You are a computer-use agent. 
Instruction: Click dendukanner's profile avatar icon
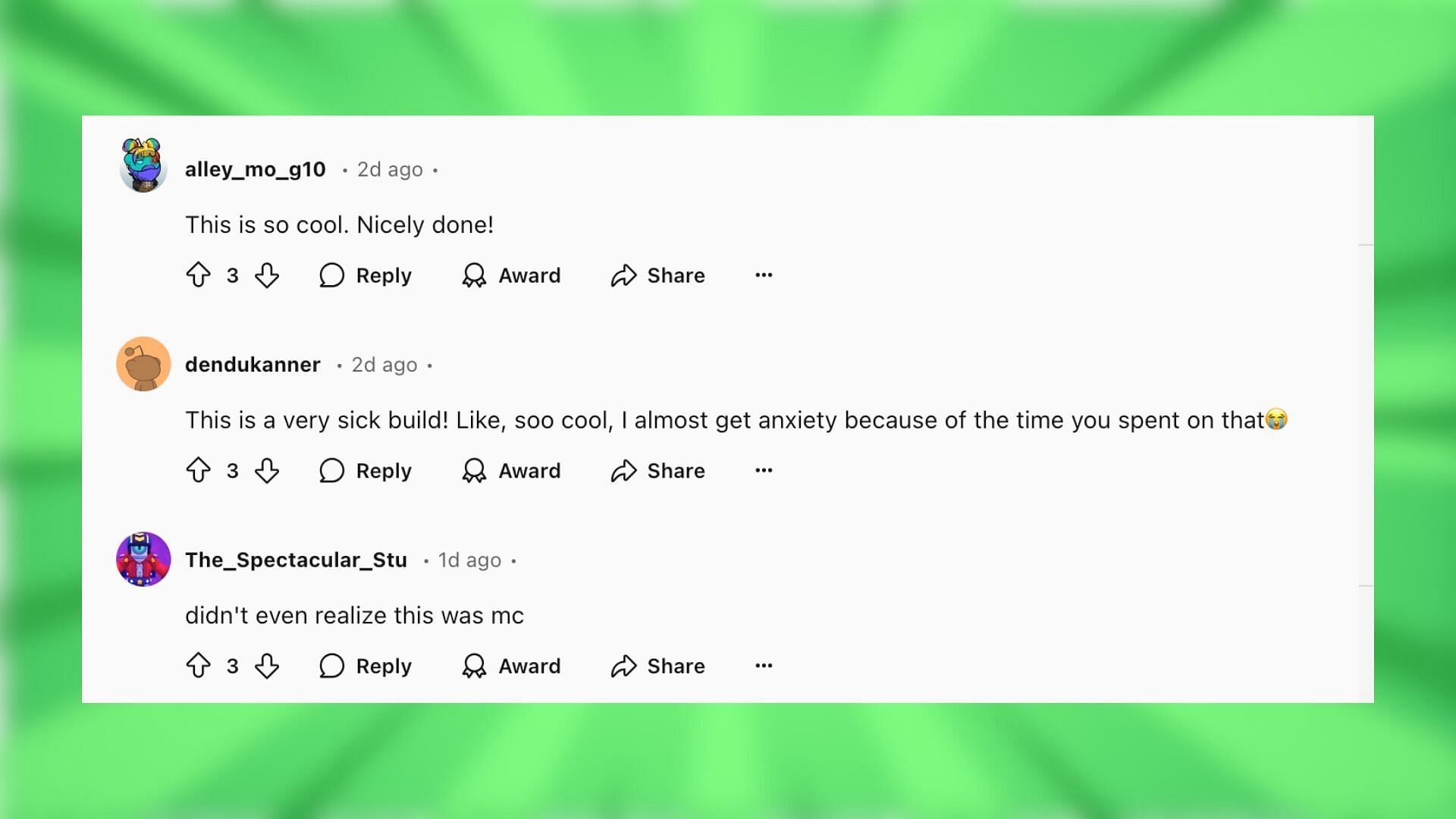[143, 364]
